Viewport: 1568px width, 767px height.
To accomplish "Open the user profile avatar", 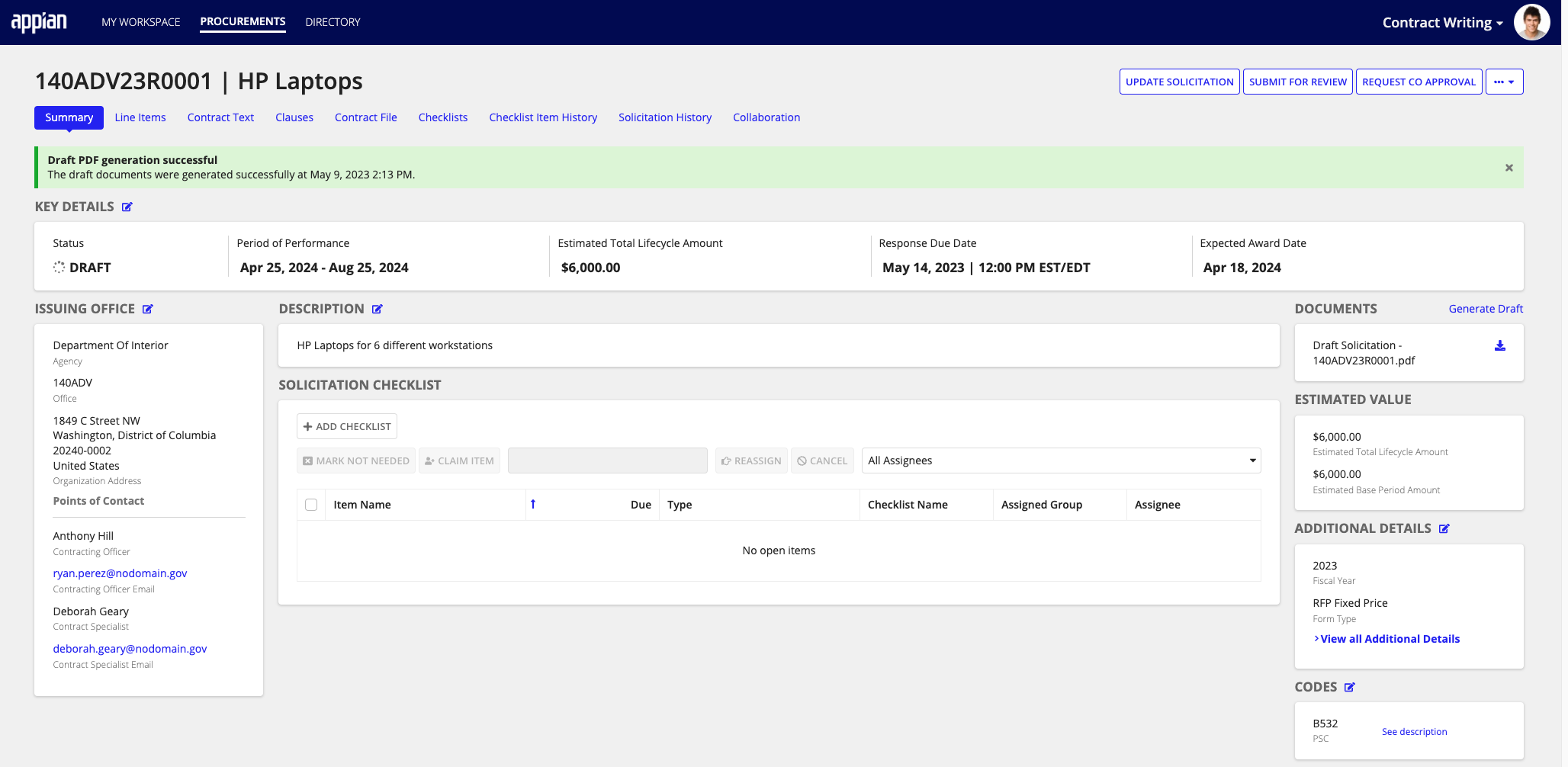I will pos(1531,22).
